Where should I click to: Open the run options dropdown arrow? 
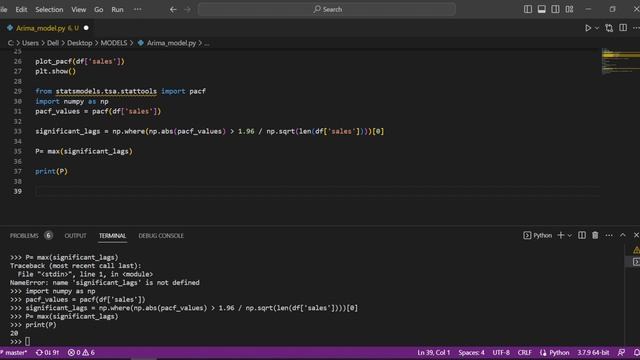point(597,28)
